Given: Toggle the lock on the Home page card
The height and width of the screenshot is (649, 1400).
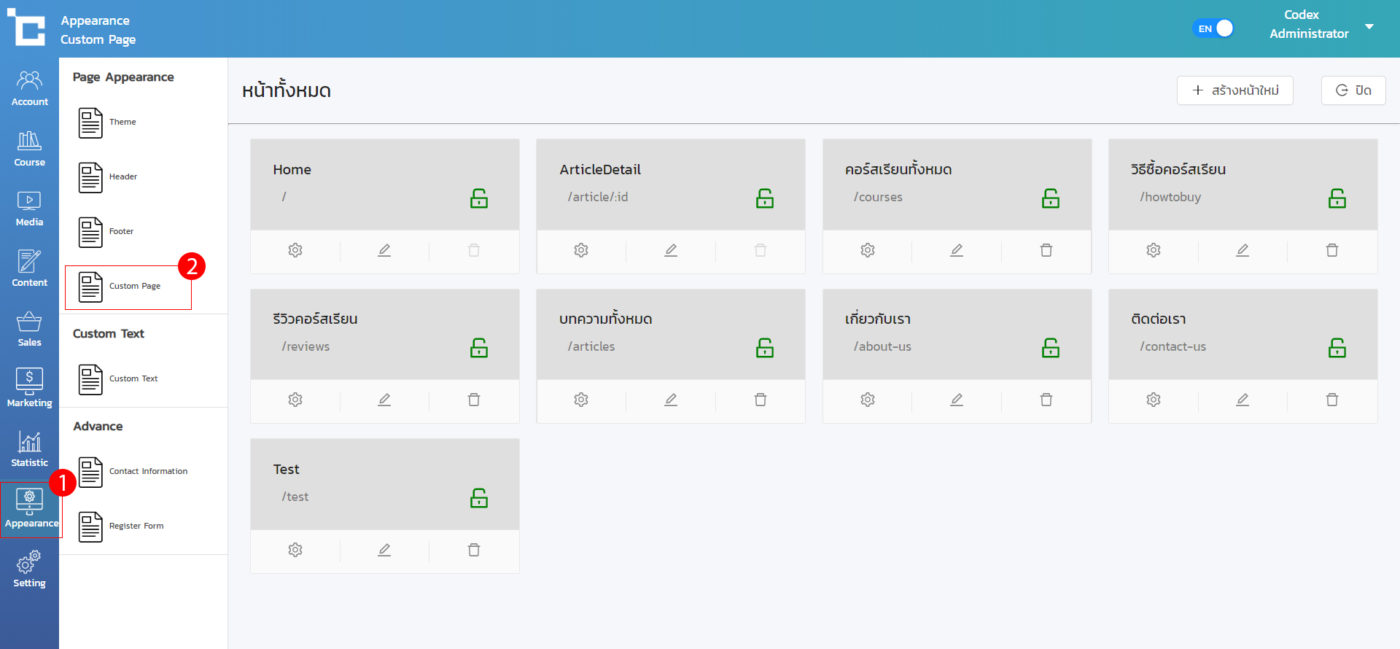Looking at the screenshot, I should tap(479, 198).
